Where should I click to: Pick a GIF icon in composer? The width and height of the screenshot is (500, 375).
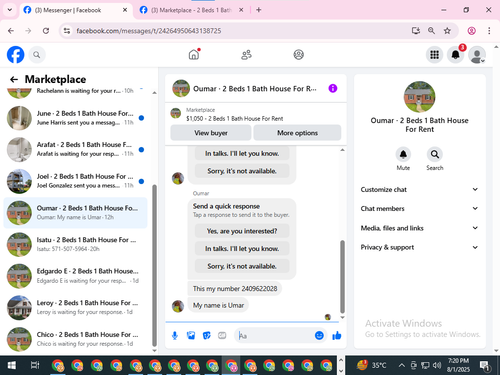point(222,335)
